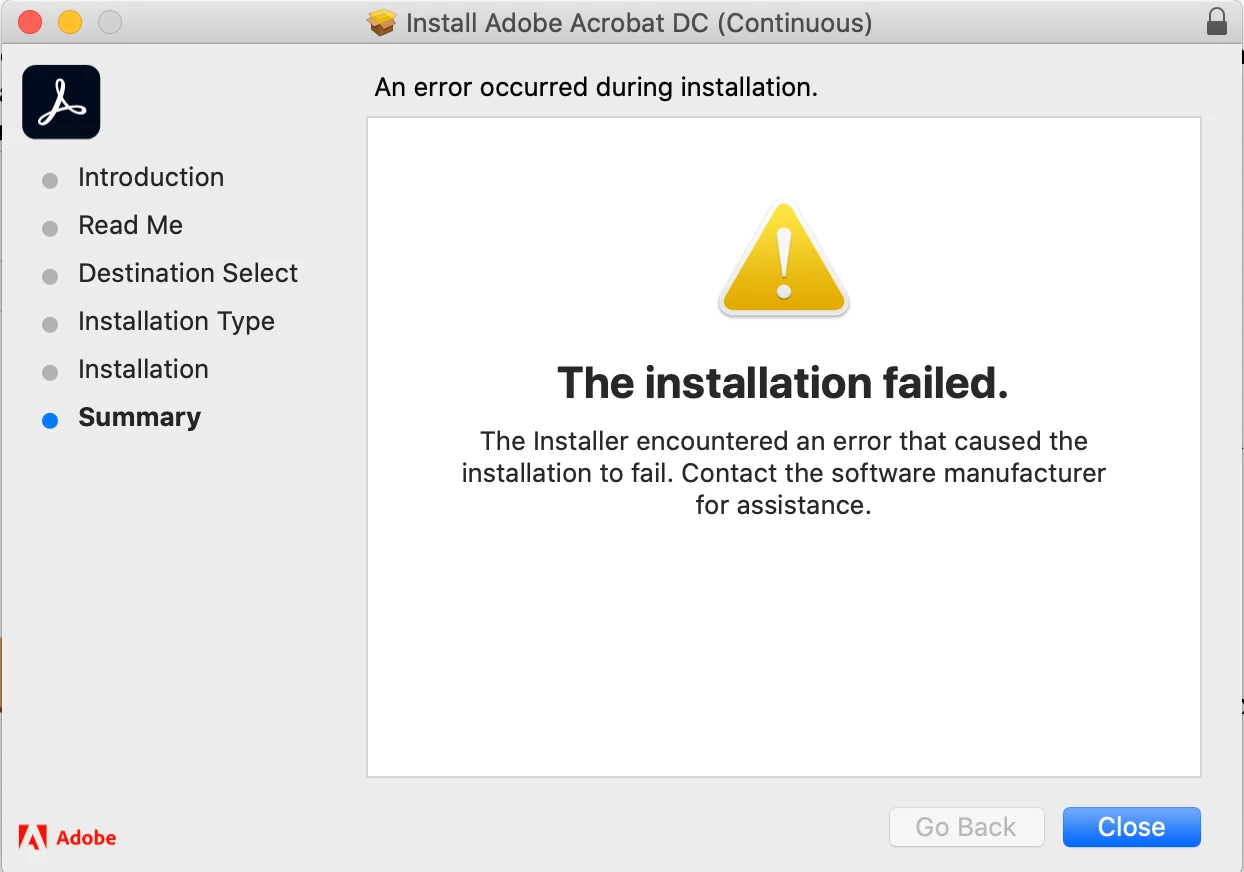This screenshot has height=872, width=1244.
Task: Click the Adobe Acrobat logo icon
Action: 61,102
